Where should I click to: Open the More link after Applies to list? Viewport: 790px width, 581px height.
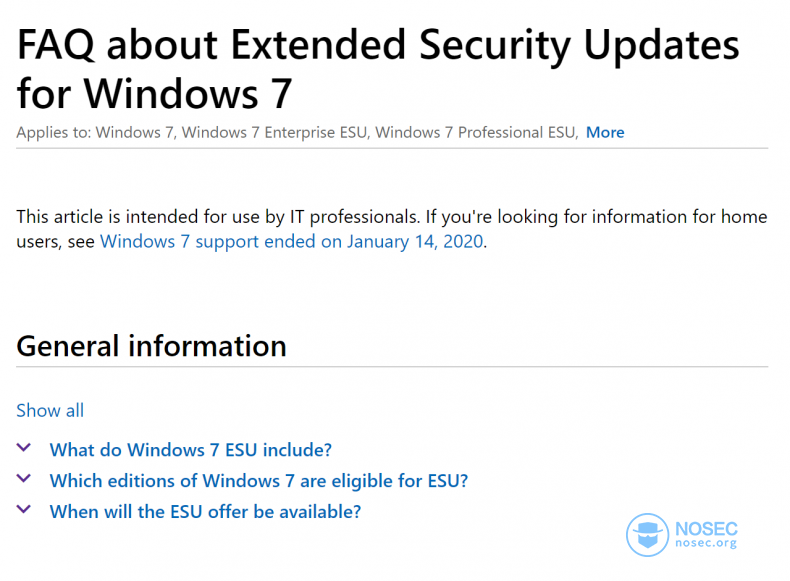point(605,133)
